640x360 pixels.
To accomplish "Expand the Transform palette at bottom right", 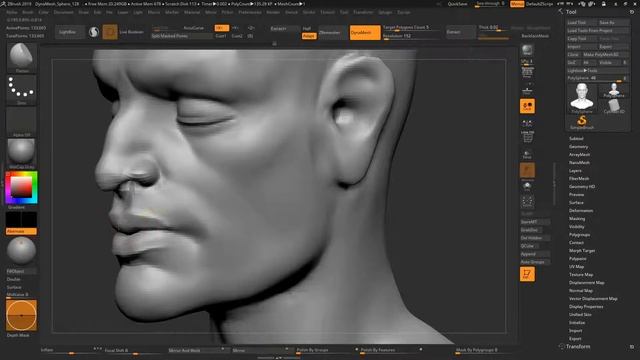I will click(578, 347).
